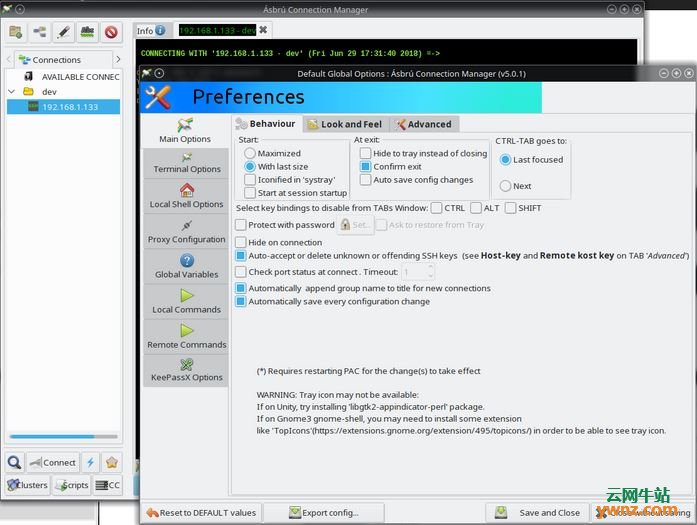The image size is (697, 525).
Task: Click the edit connection pencil icon
Action: (x=64, y=32)
